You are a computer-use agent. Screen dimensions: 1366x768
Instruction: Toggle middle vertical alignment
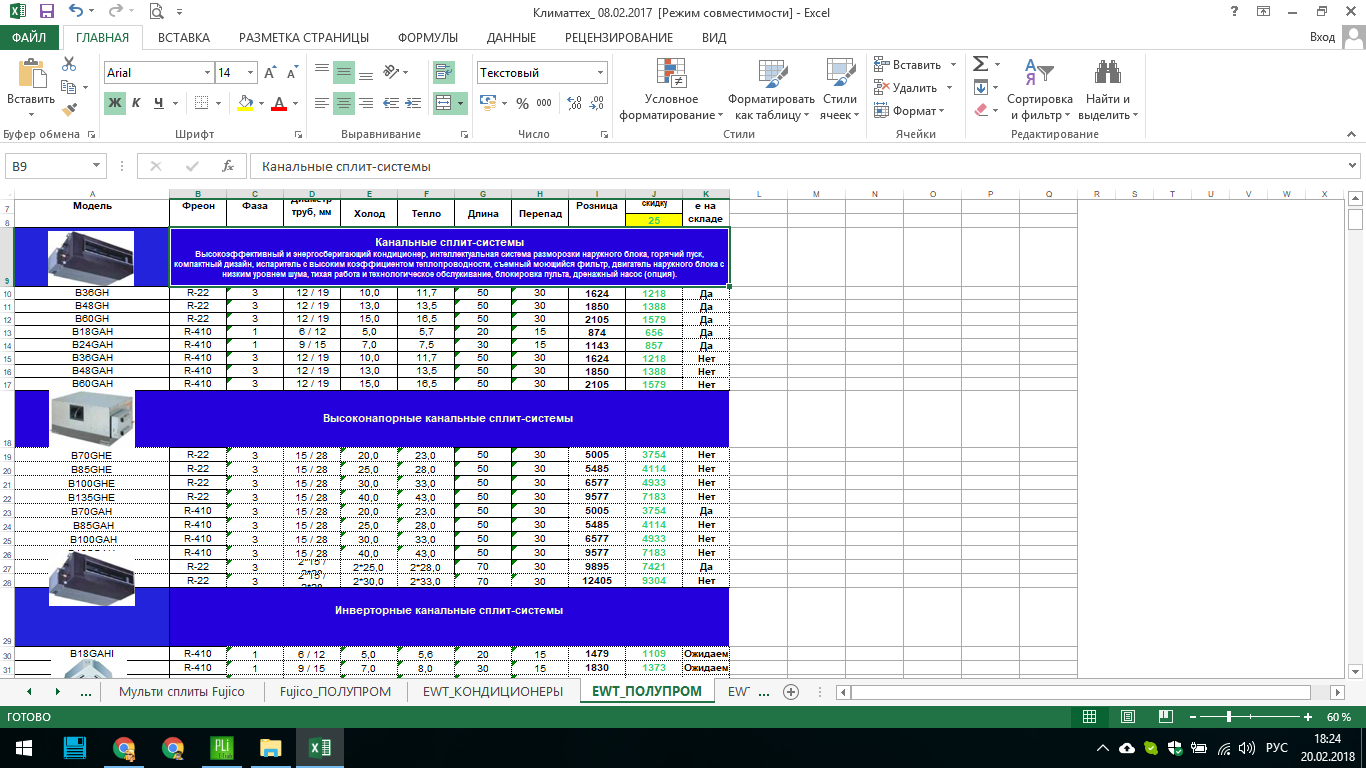tap(344, 72)
